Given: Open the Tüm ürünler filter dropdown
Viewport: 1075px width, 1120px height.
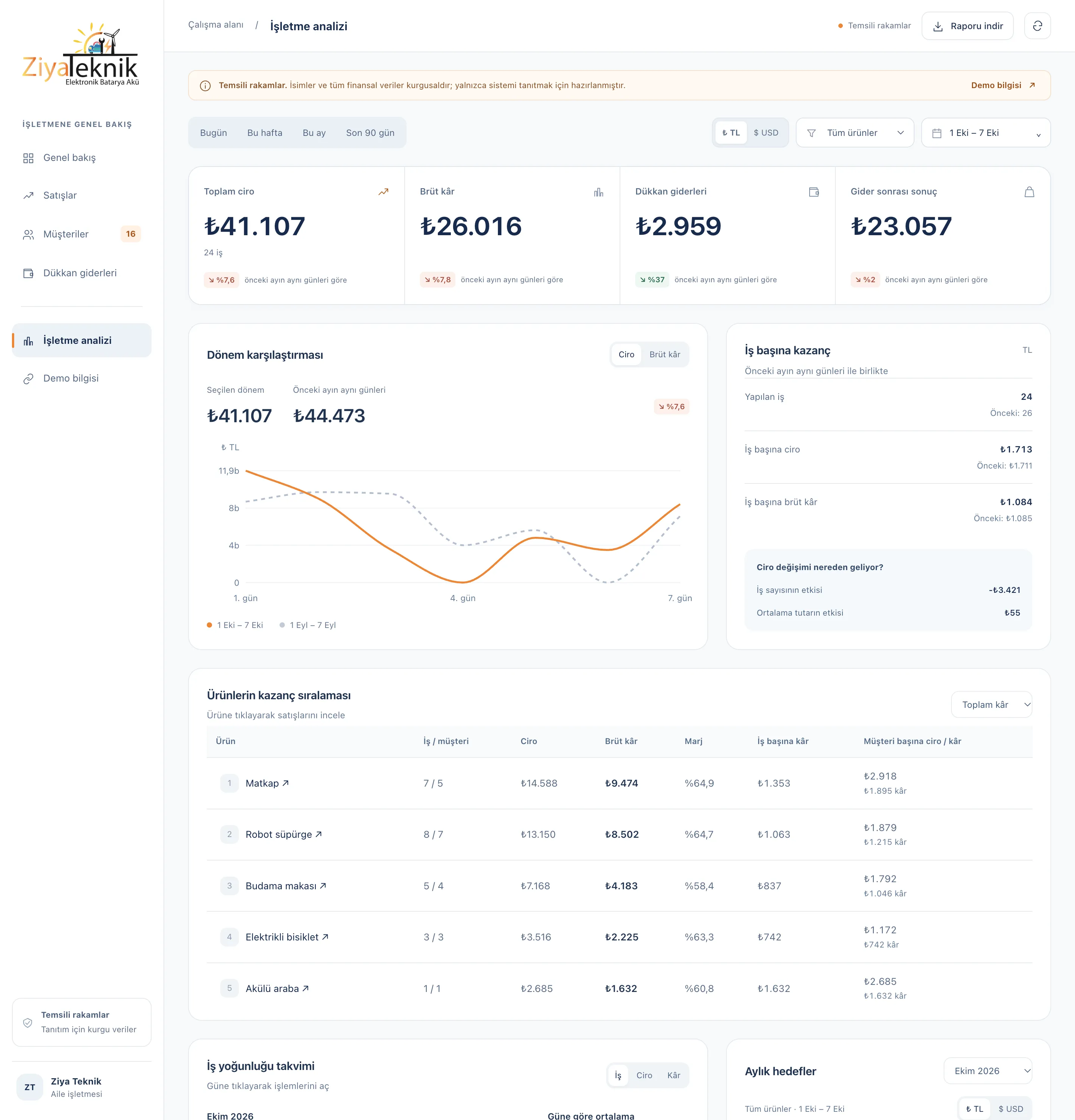Looking at the screenshot, I should pyautogui.click(x=854, y=133).
